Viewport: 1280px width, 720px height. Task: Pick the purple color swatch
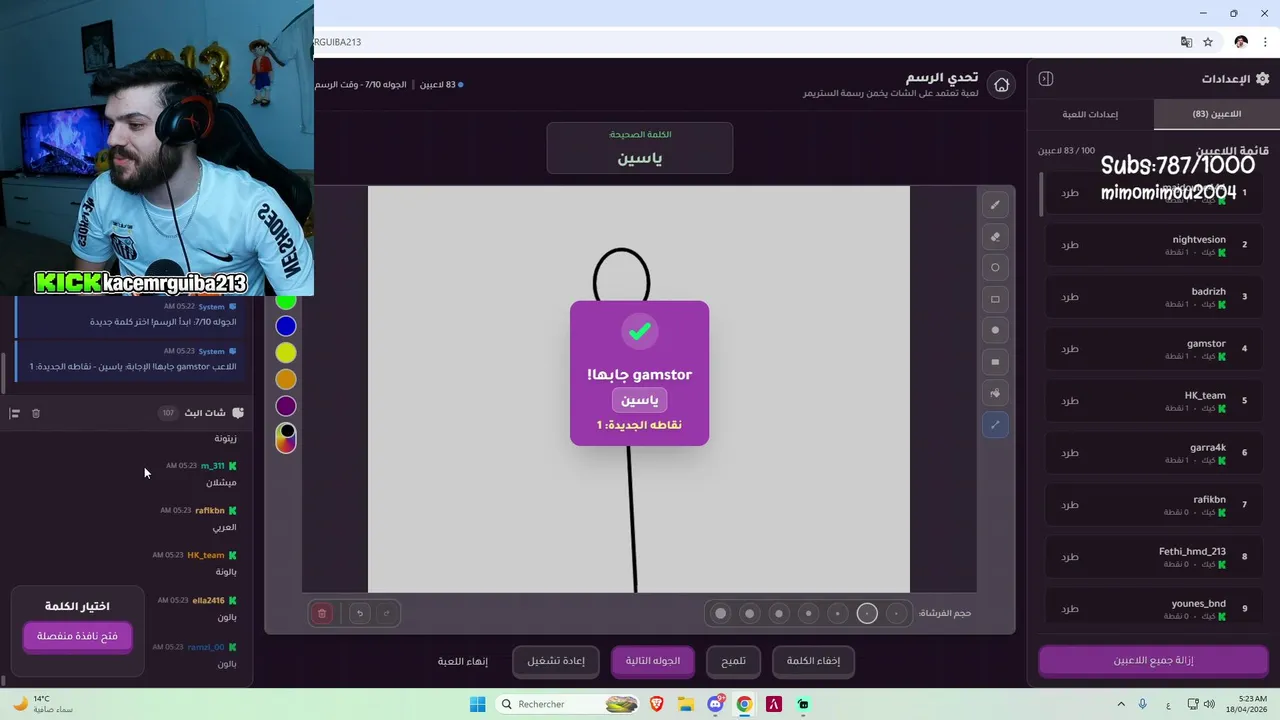click(x=286, y=406)
